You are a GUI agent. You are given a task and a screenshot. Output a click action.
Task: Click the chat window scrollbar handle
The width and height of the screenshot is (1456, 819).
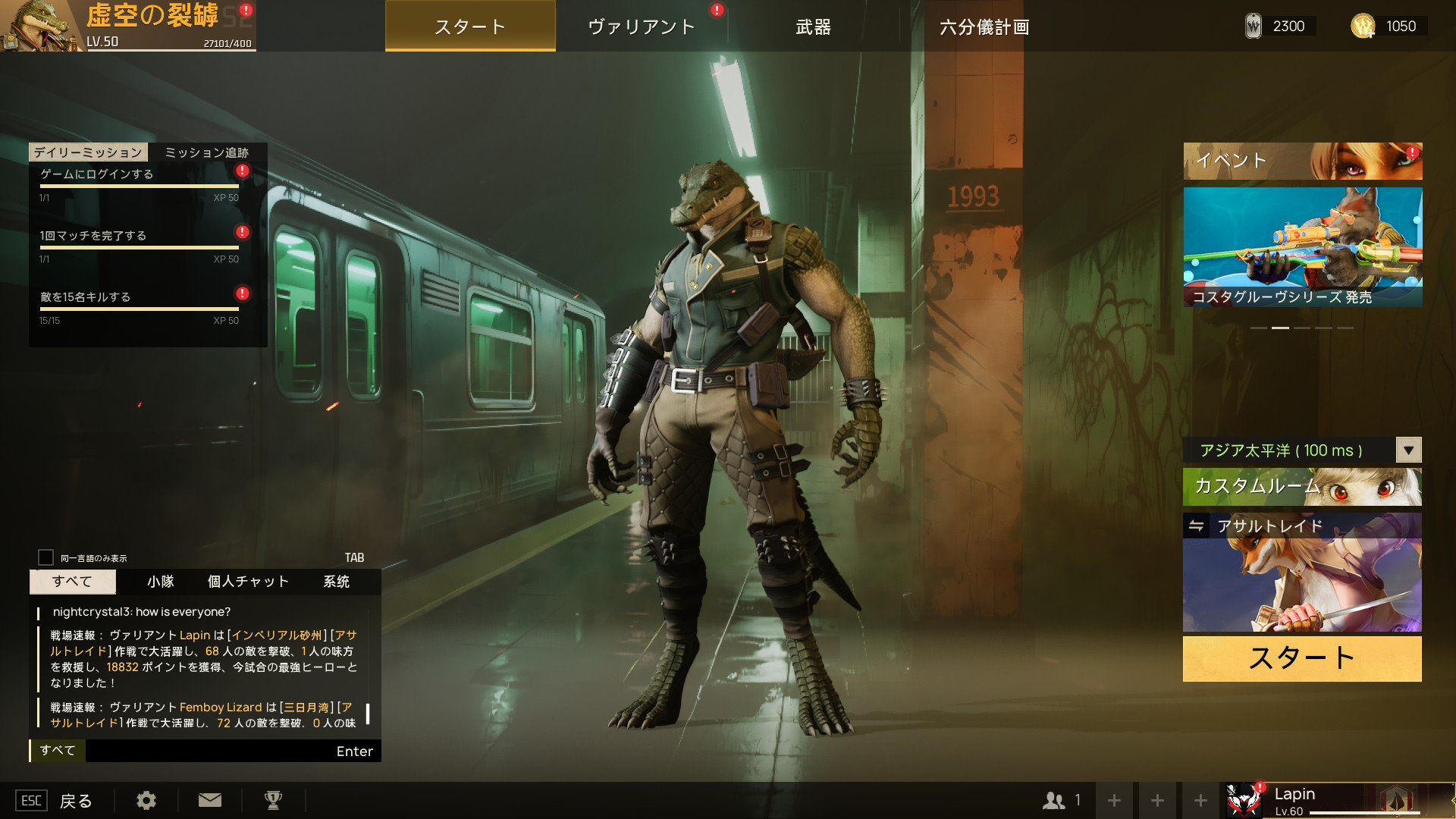pos(368,713)
